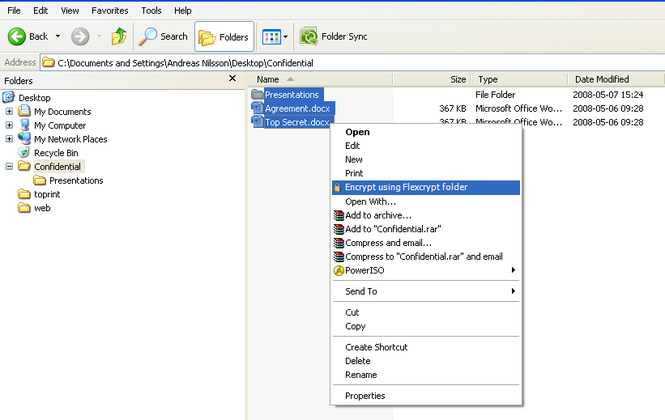Select the Agreement.docx file
The width and height of the screenshot is (665, 420).
point(297,108)
